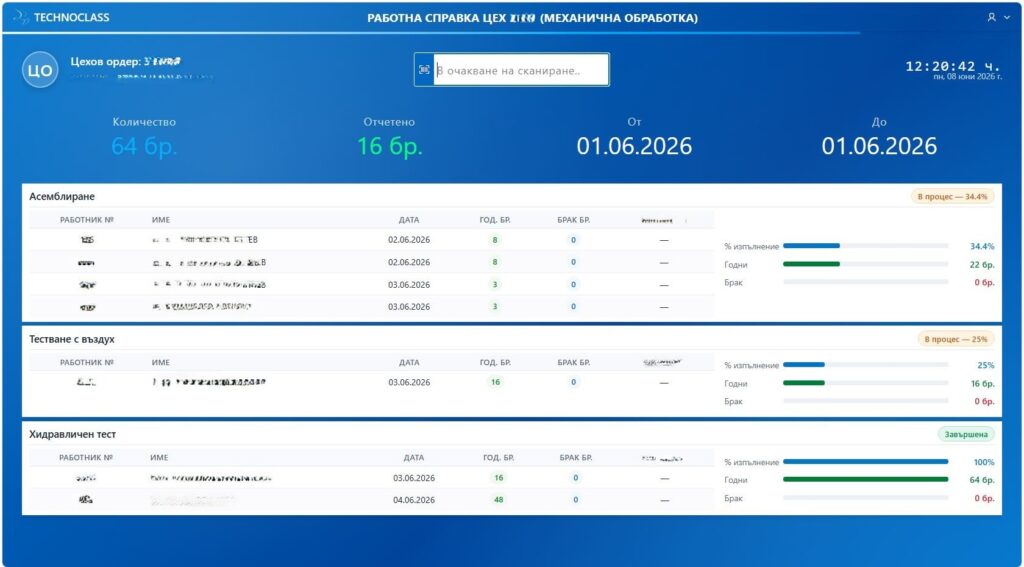Click the 16 good count in Тестване с въздух
The width and height of the screenshot is (1024, 567).
495,382
